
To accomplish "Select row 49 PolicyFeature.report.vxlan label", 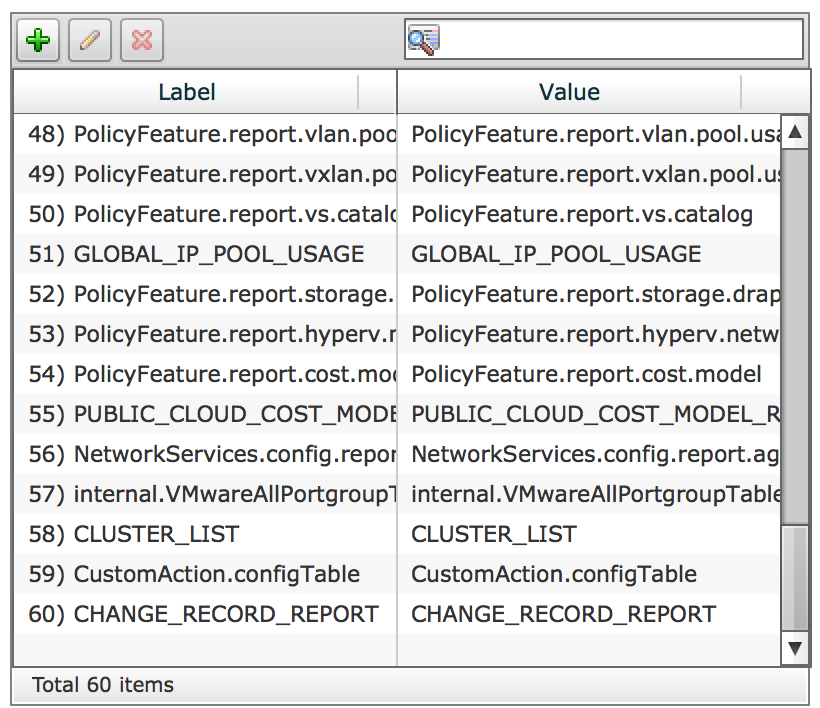I will click(x=206, y=174).
